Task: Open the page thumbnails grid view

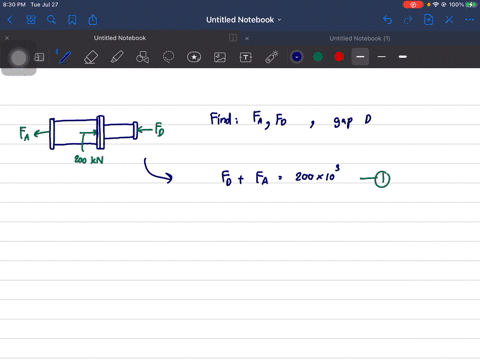Action: [31, 20]
